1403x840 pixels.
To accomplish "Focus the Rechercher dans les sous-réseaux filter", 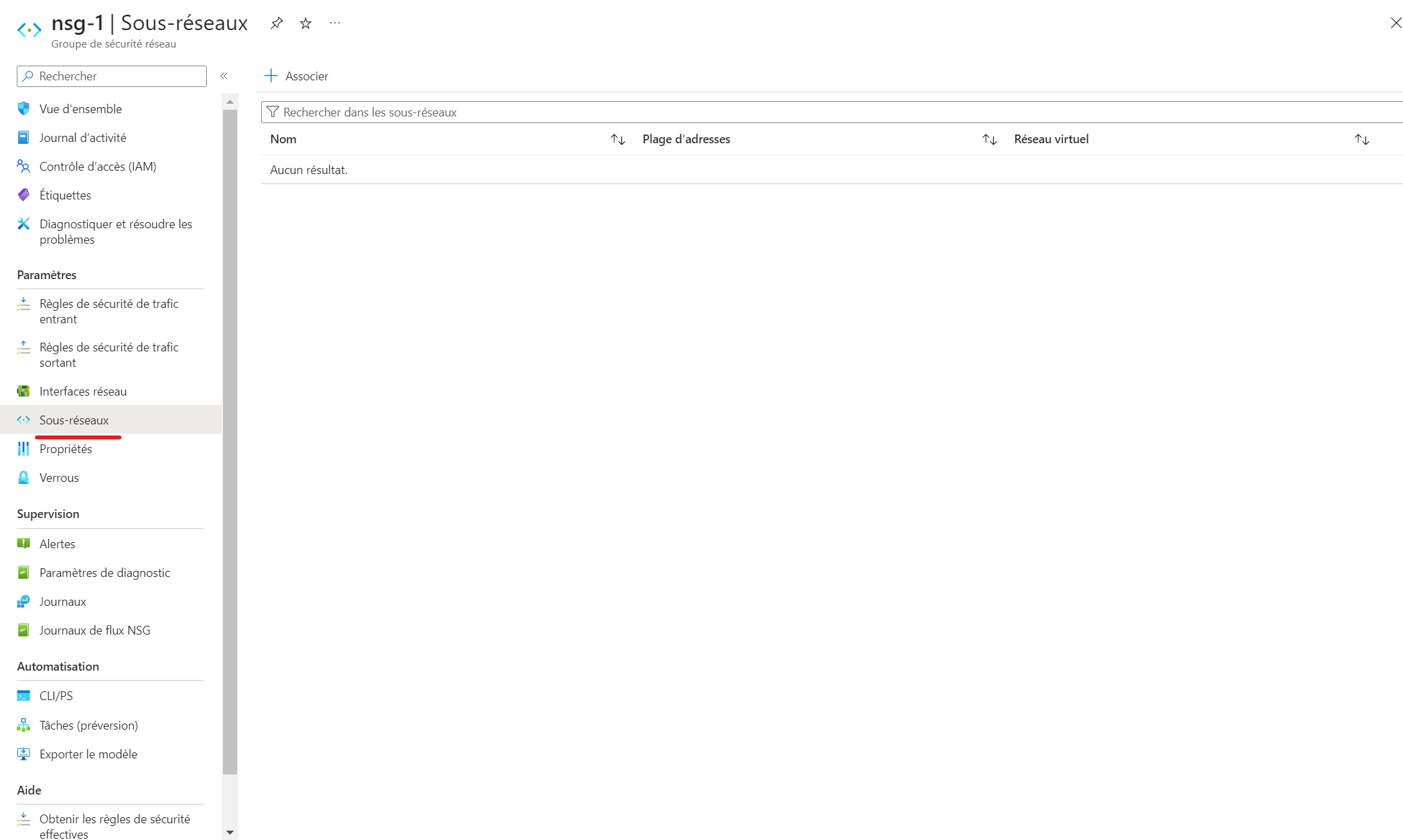I will 830,112.
